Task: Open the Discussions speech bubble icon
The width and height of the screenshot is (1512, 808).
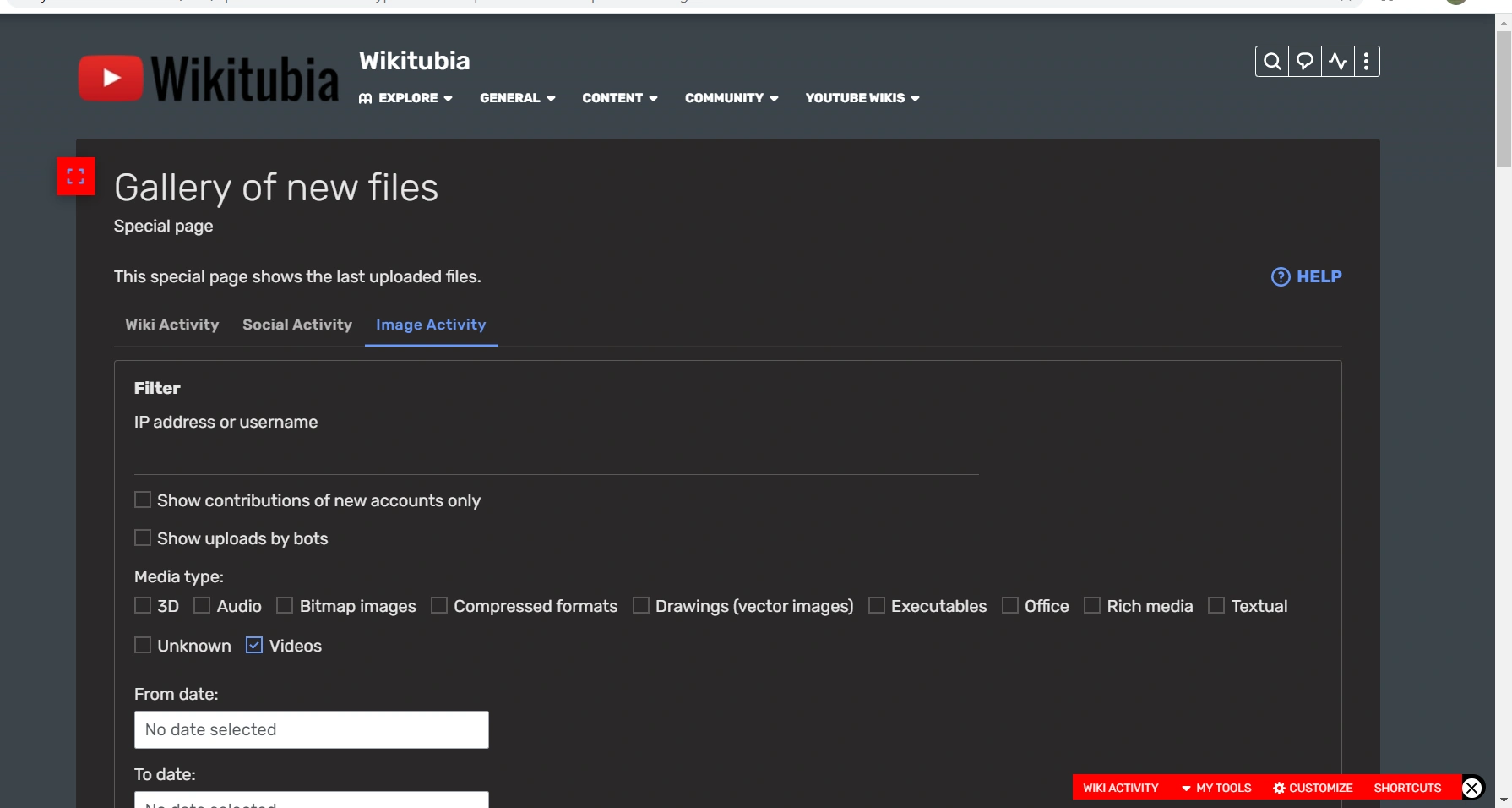Action: (x=1303, y=61)
